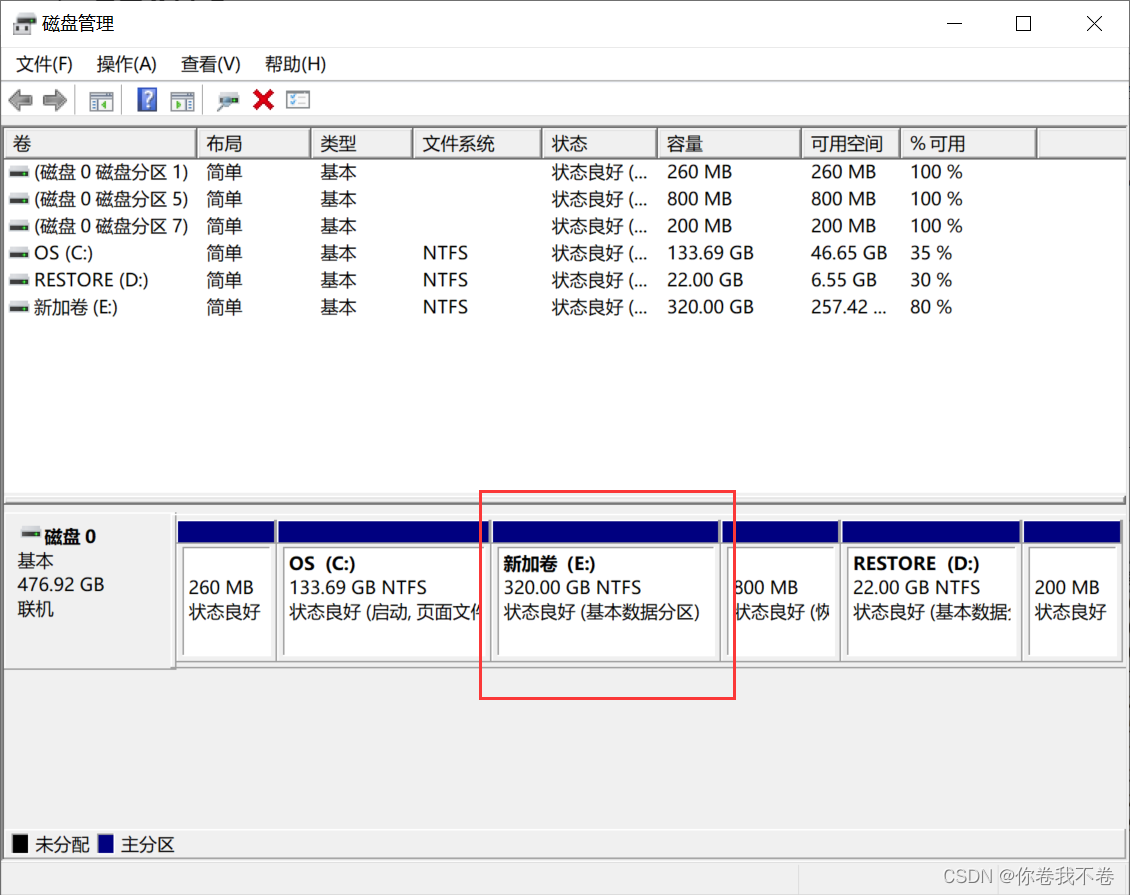Toggle the action pane toolbar icon

[x=182, y=101]
